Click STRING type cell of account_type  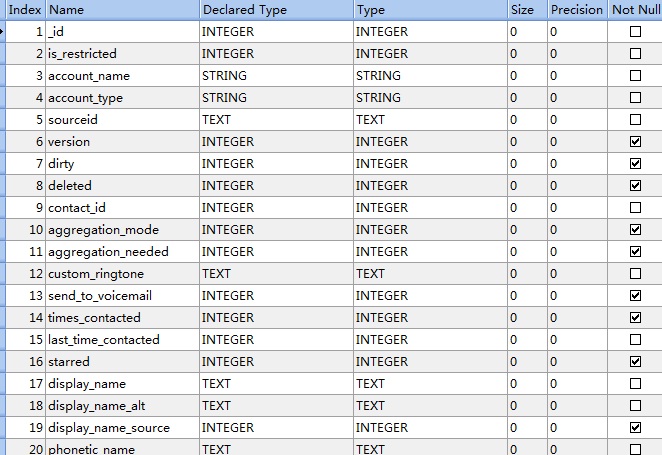tap(430, 98)
